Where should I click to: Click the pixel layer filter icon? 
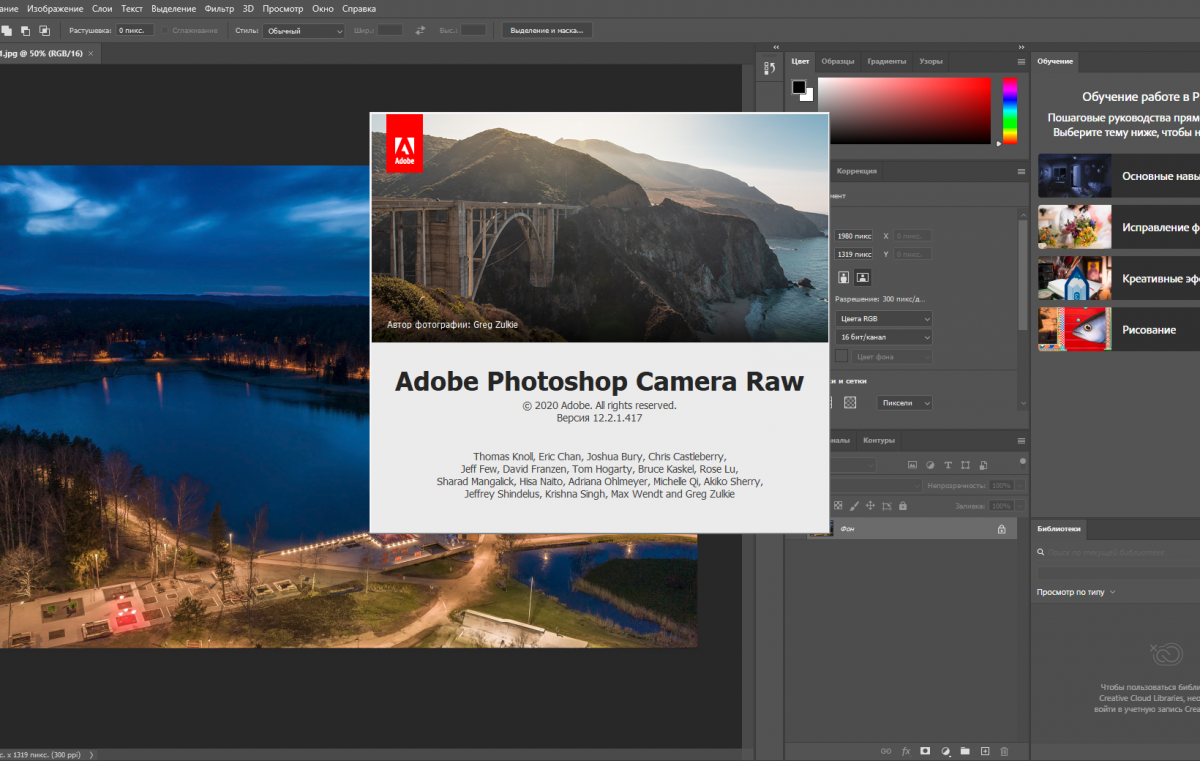(x=912, y=465)
